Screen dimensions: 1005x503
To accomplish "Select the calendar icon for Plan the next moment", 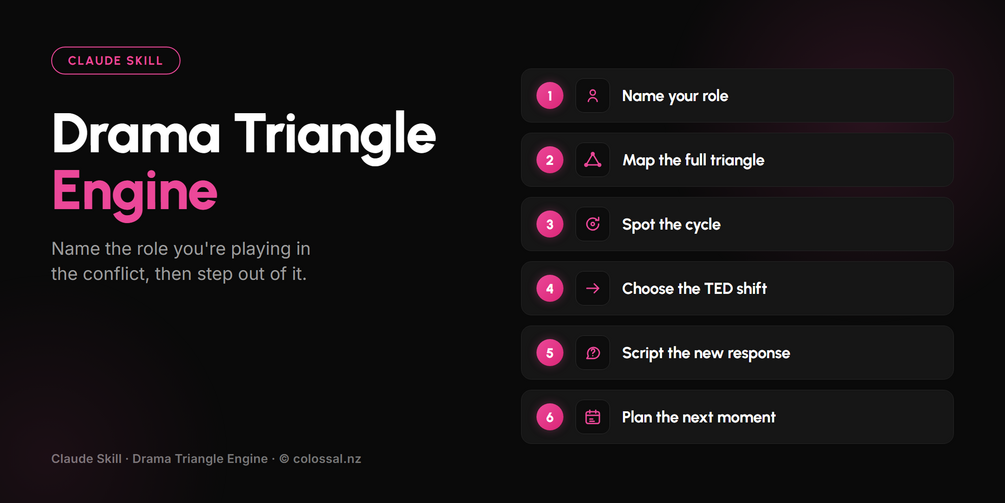I will pyautogui.click(x=592, y=417).
